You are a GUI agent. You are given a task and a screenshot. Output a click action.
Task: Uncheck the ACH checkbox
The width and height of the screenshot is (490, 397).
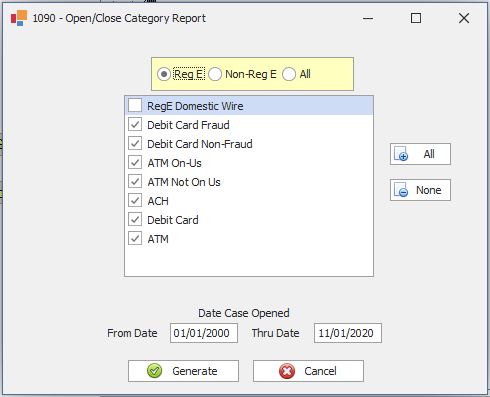coord(135,200)
